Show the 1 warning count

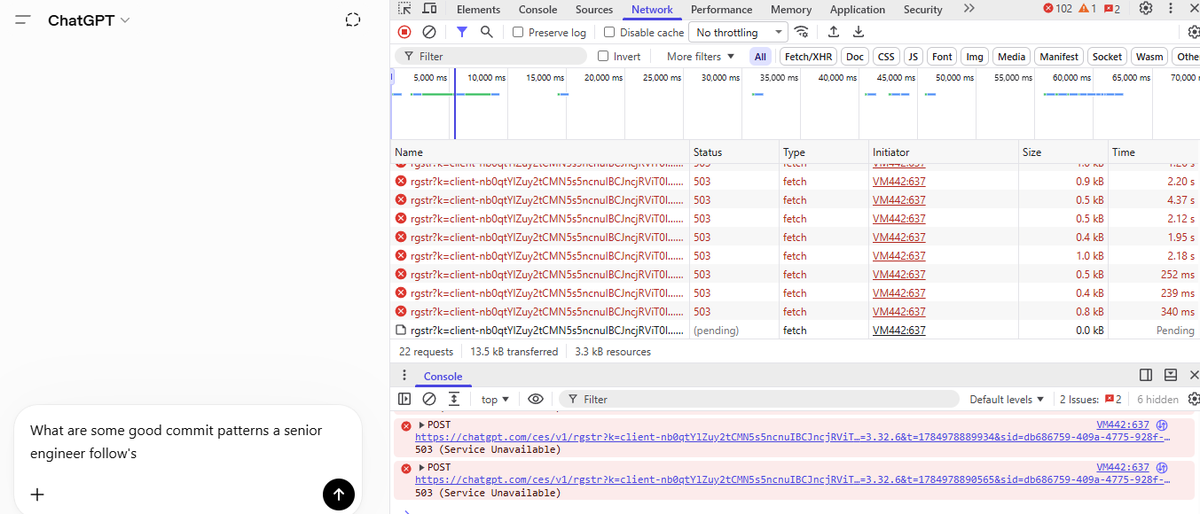click(x=1087, y=9)
